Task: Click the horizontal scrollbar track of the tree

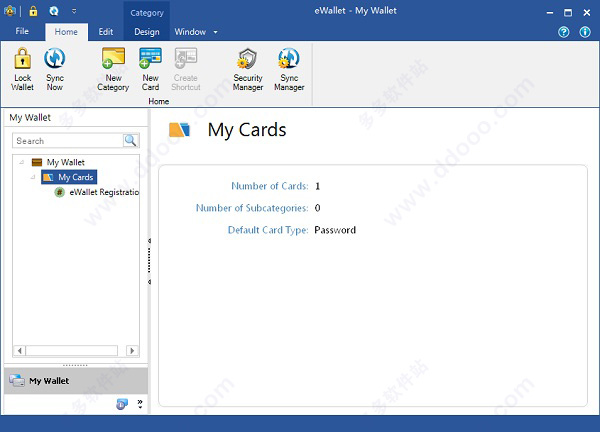Action: click(72, 350)
